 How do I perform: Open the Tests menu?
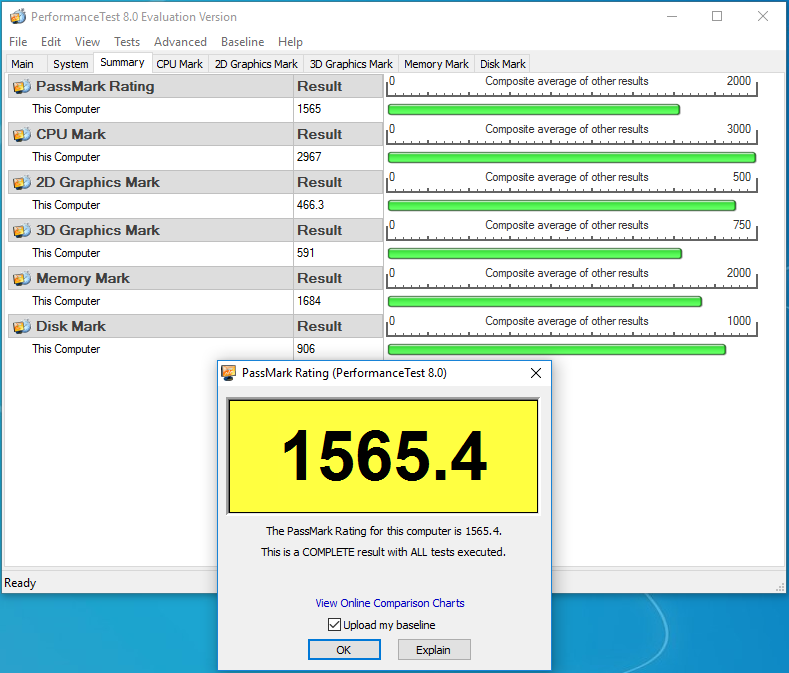(127, 42)
